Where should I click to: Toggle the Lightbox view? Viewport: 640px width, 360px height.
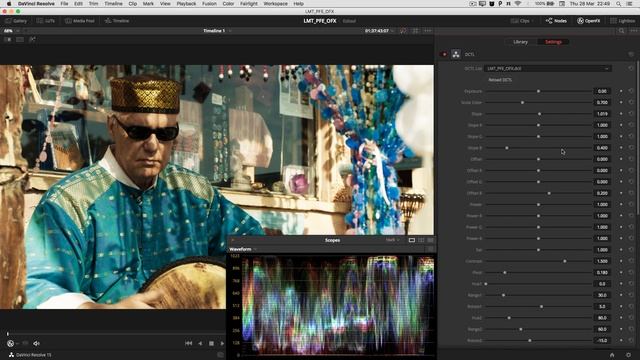coord(622,21)
